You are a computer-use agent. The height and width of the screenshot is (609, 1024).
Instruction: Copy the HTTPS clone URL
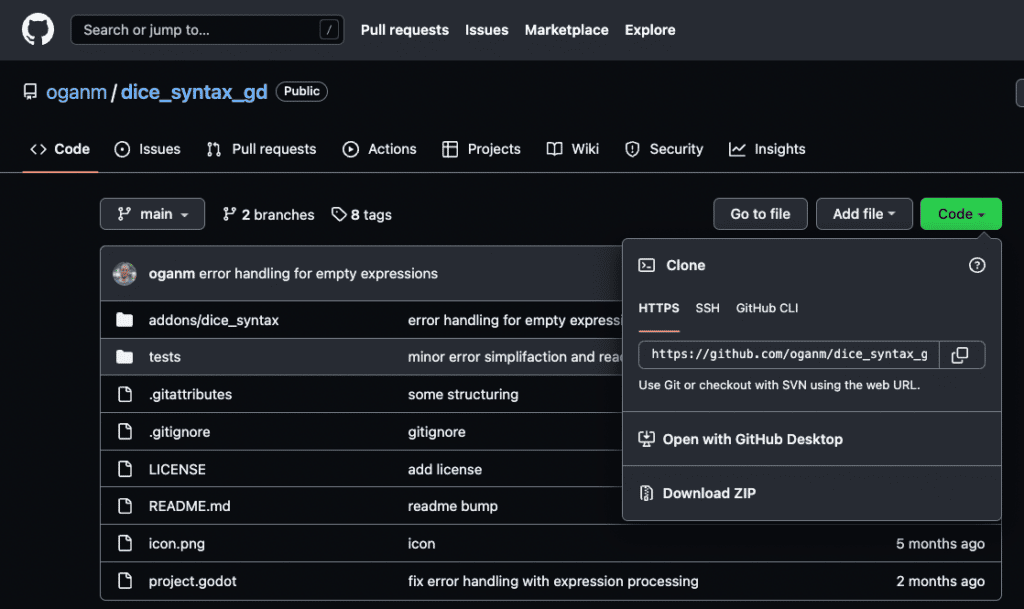960,355
